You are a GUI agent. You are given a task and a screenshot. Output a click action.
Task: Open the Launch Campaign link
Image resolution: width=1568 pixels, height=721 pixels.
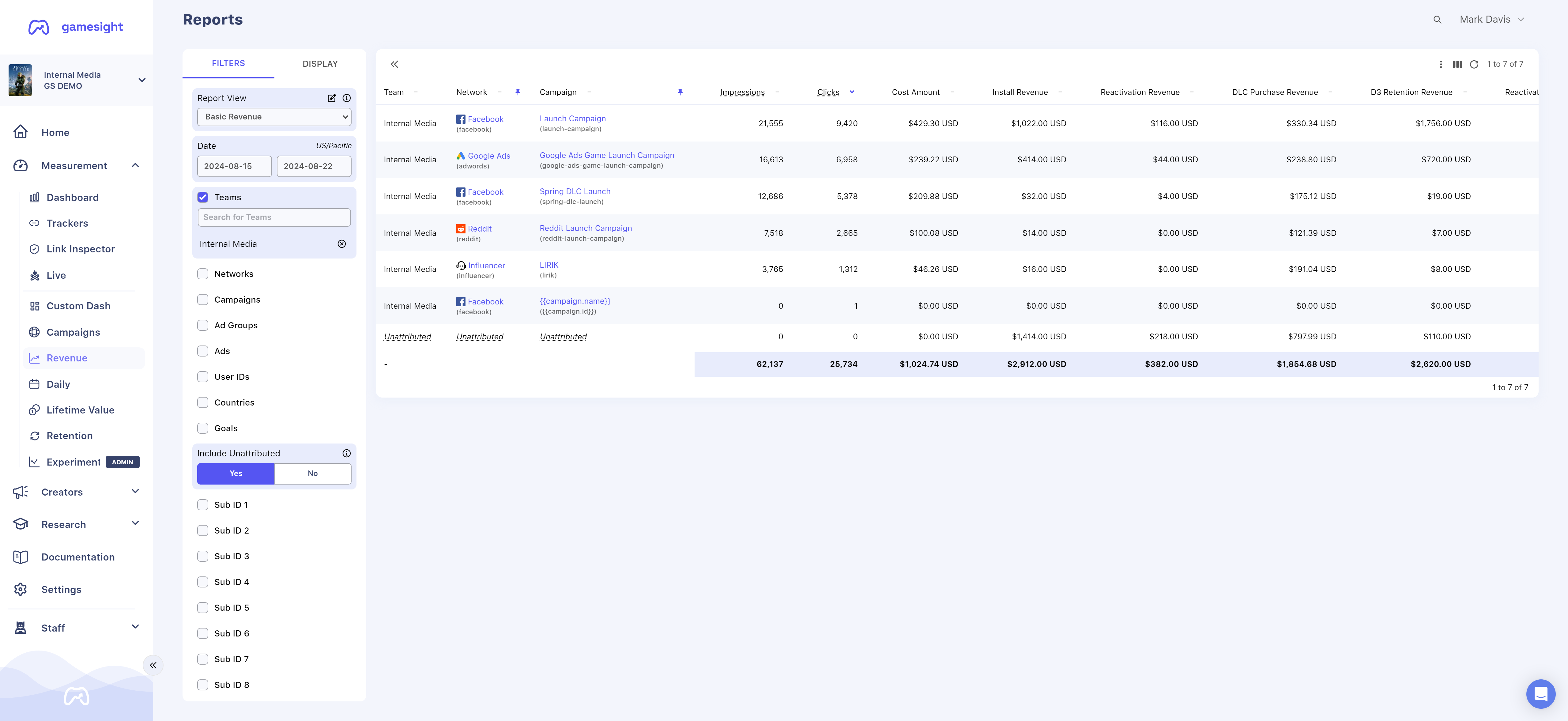tap(573, 119)
